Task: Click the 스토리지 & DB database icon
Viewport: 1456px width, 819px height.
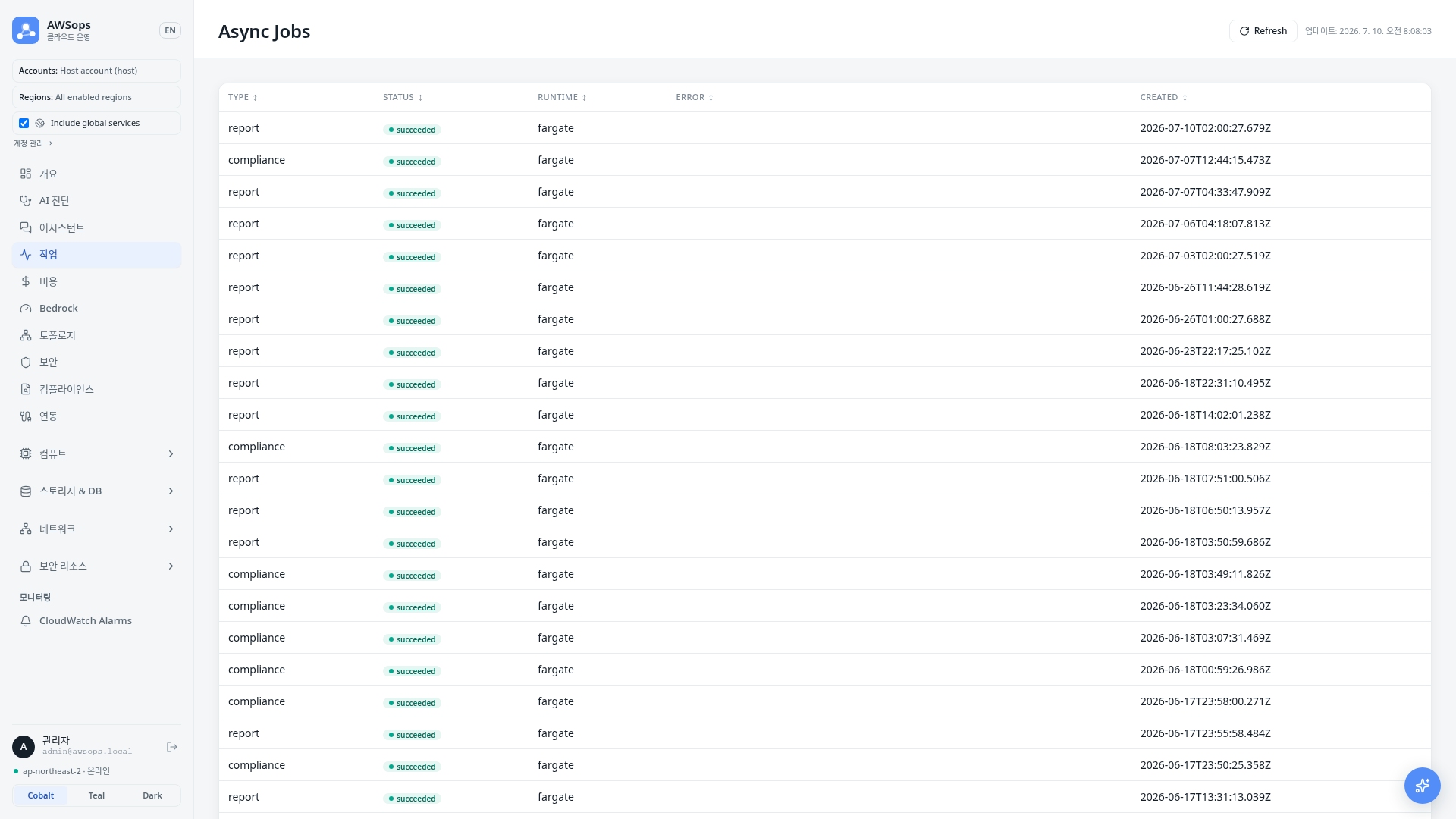Action: click(x=26, y=491)
